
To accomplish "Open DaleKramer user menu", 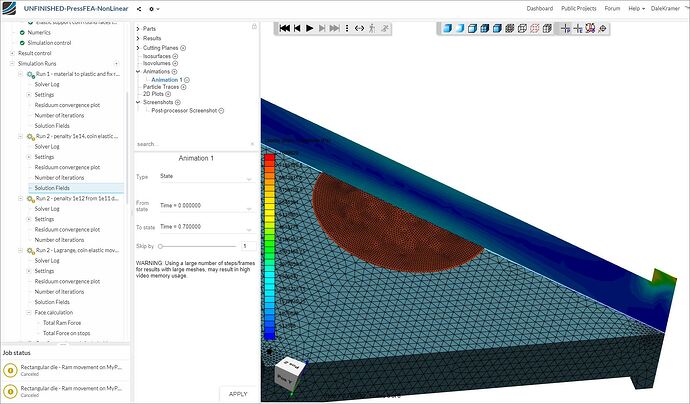I will click(667, 8).
